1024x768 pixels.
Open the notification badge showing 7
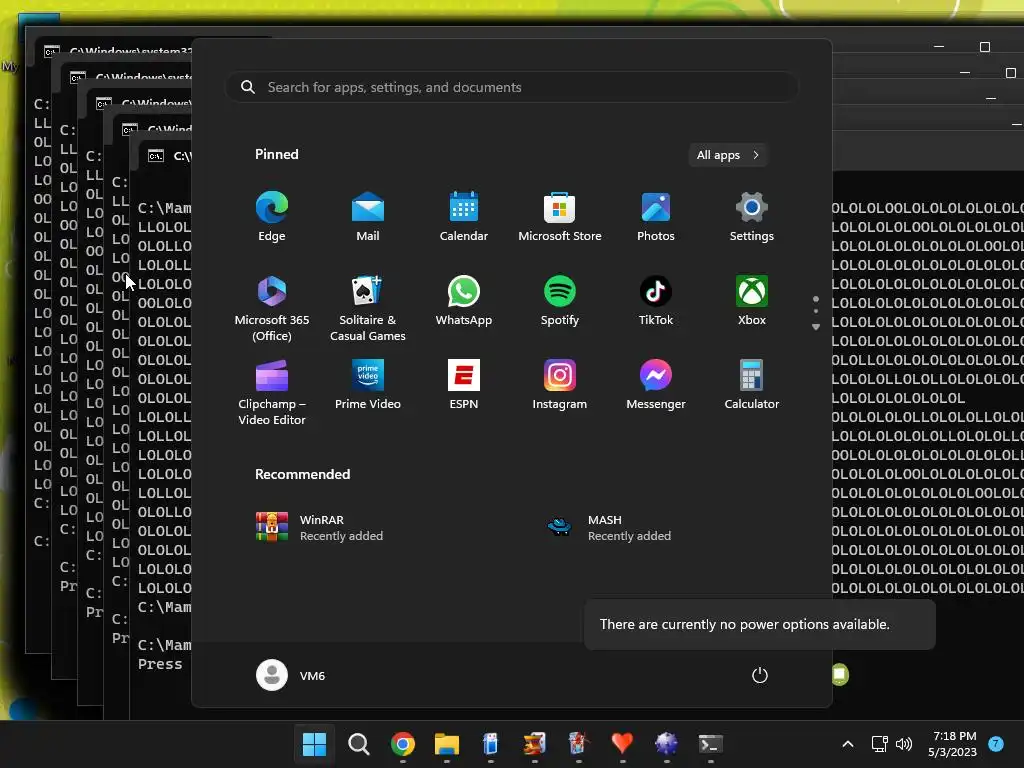click(996, 744)
